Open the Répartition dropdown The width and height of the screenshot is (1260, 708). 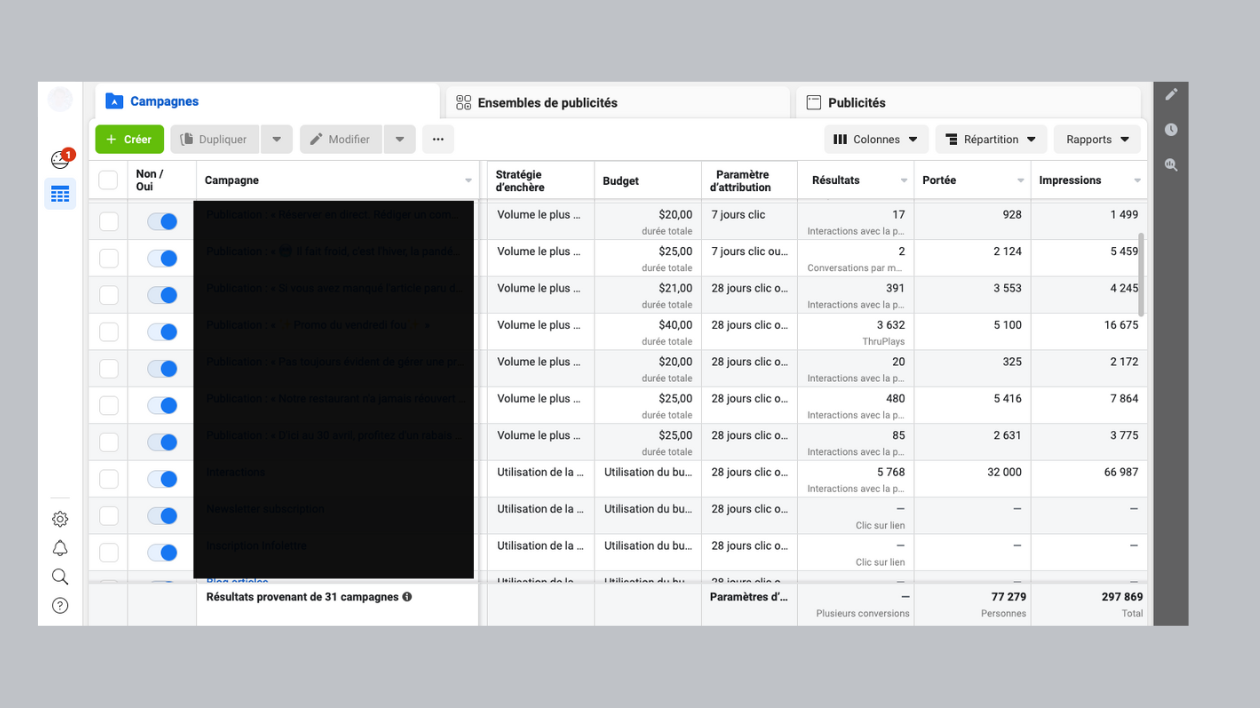click(x=991, y=140)
